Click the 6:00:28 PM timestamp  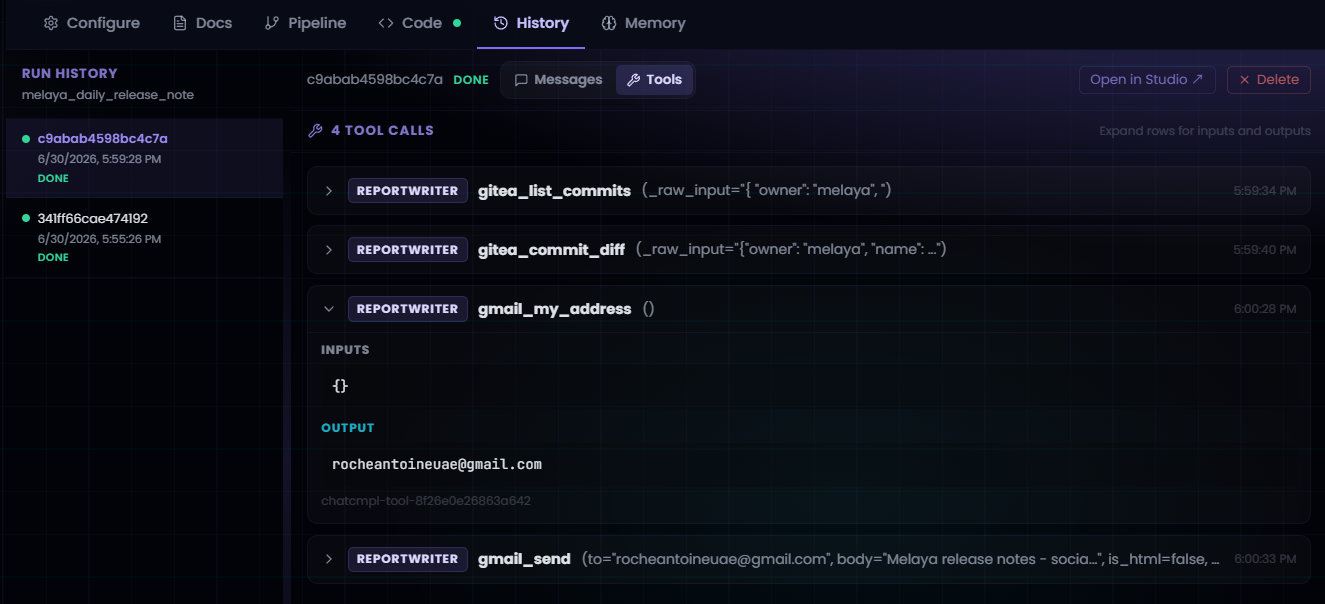click(x=1264, y=309)
